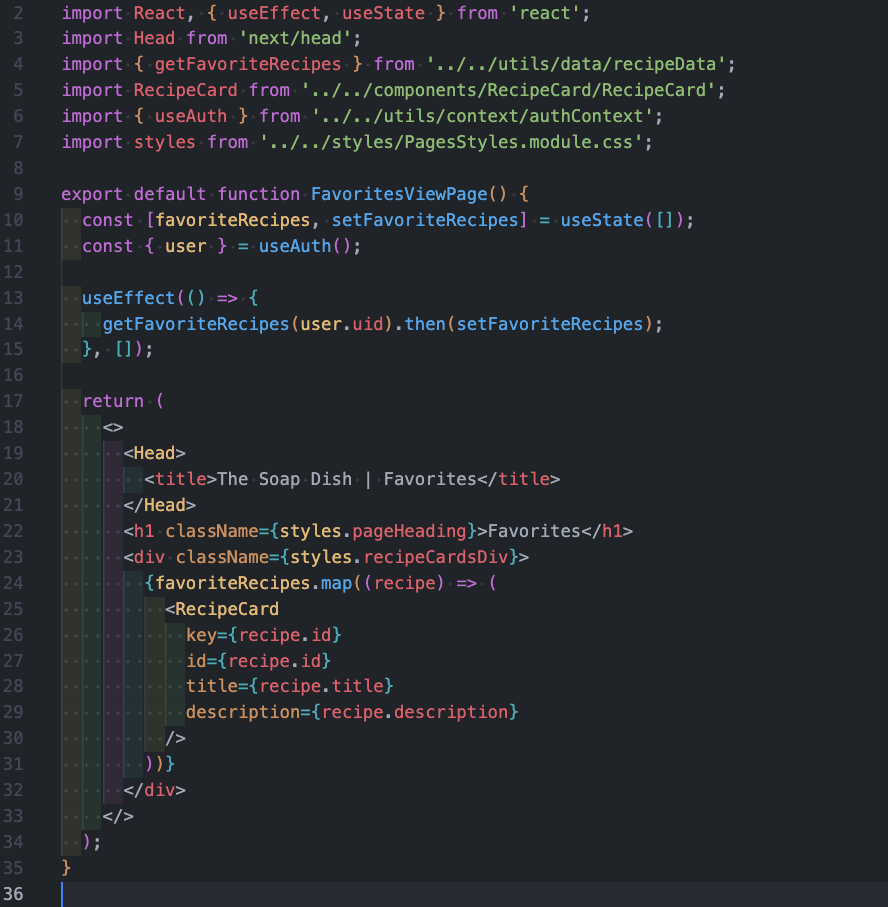The width and height of the screenshot is (888, 907).
Task: Click useEffect on line 13
Action: (128, 298)
